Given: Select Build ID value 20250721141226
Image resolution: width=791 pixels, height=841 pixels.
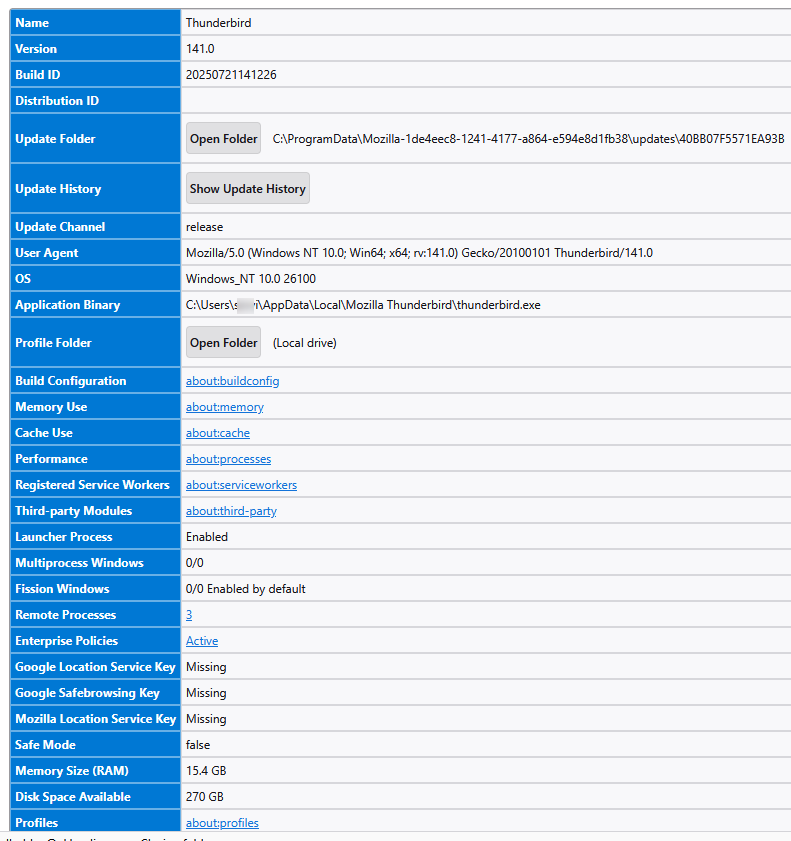Looking at the screenshot, I should coord(231,75).
